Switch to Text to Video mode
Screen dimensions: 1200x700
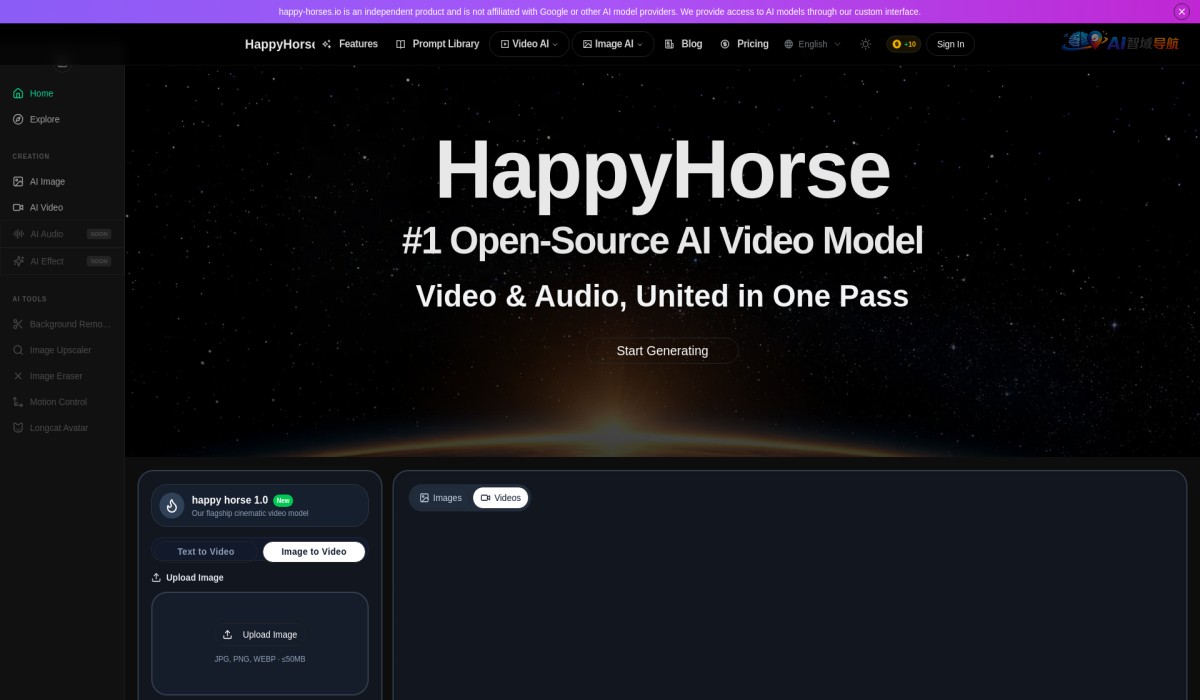coord(206,552)
